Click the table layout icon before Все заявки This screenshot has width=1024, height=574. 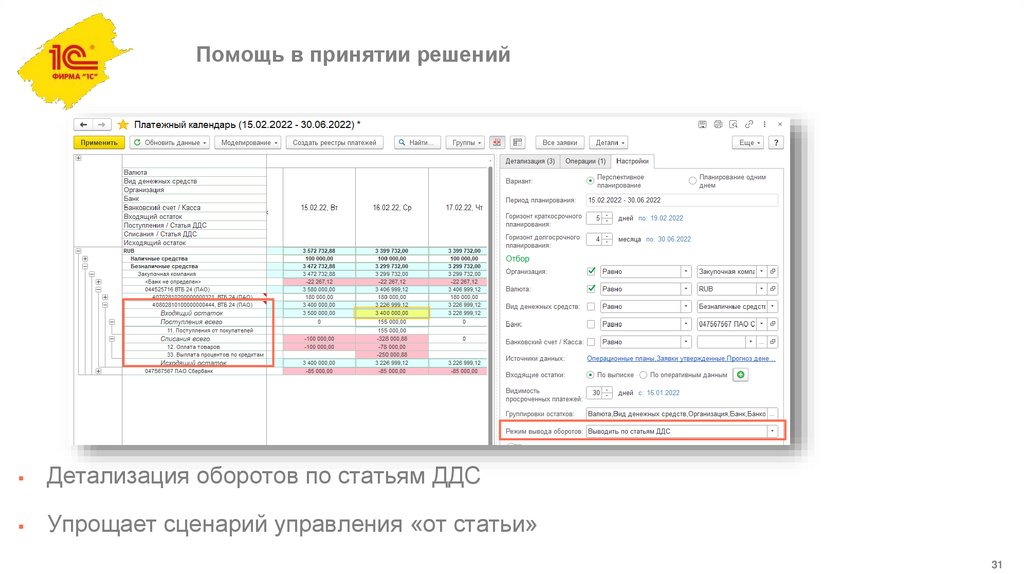point(518,142)
